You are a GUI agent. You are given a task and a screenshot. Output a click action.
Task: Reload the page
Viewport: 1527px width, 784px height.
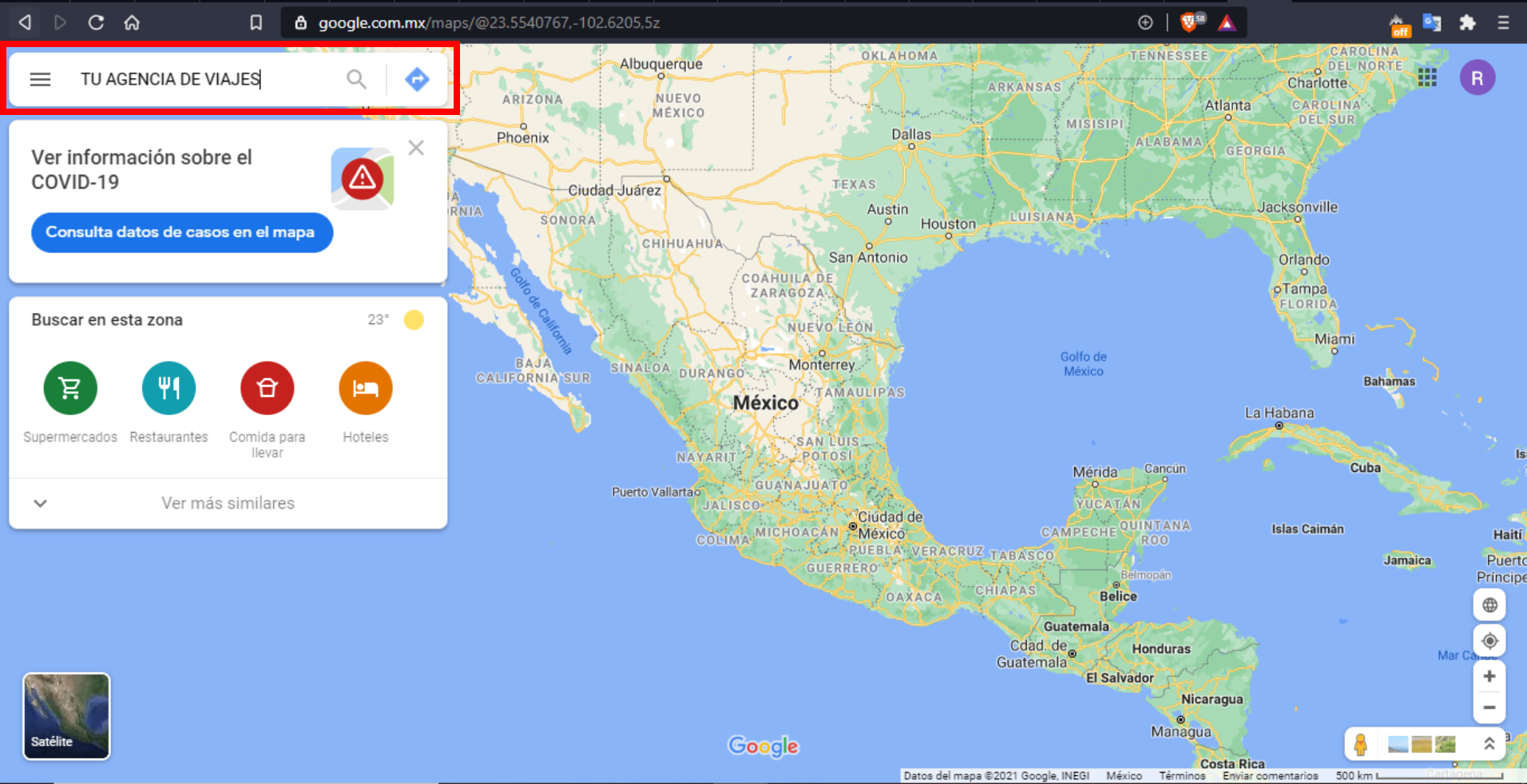[x=96, y=22]
